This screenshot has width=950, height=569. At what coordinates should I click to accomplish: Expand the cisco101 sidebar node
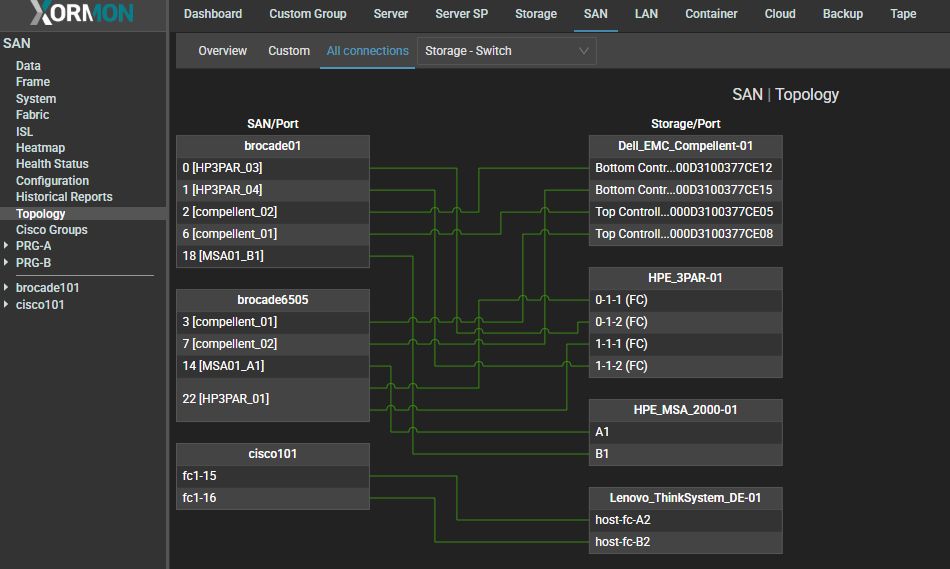point(7,305)
